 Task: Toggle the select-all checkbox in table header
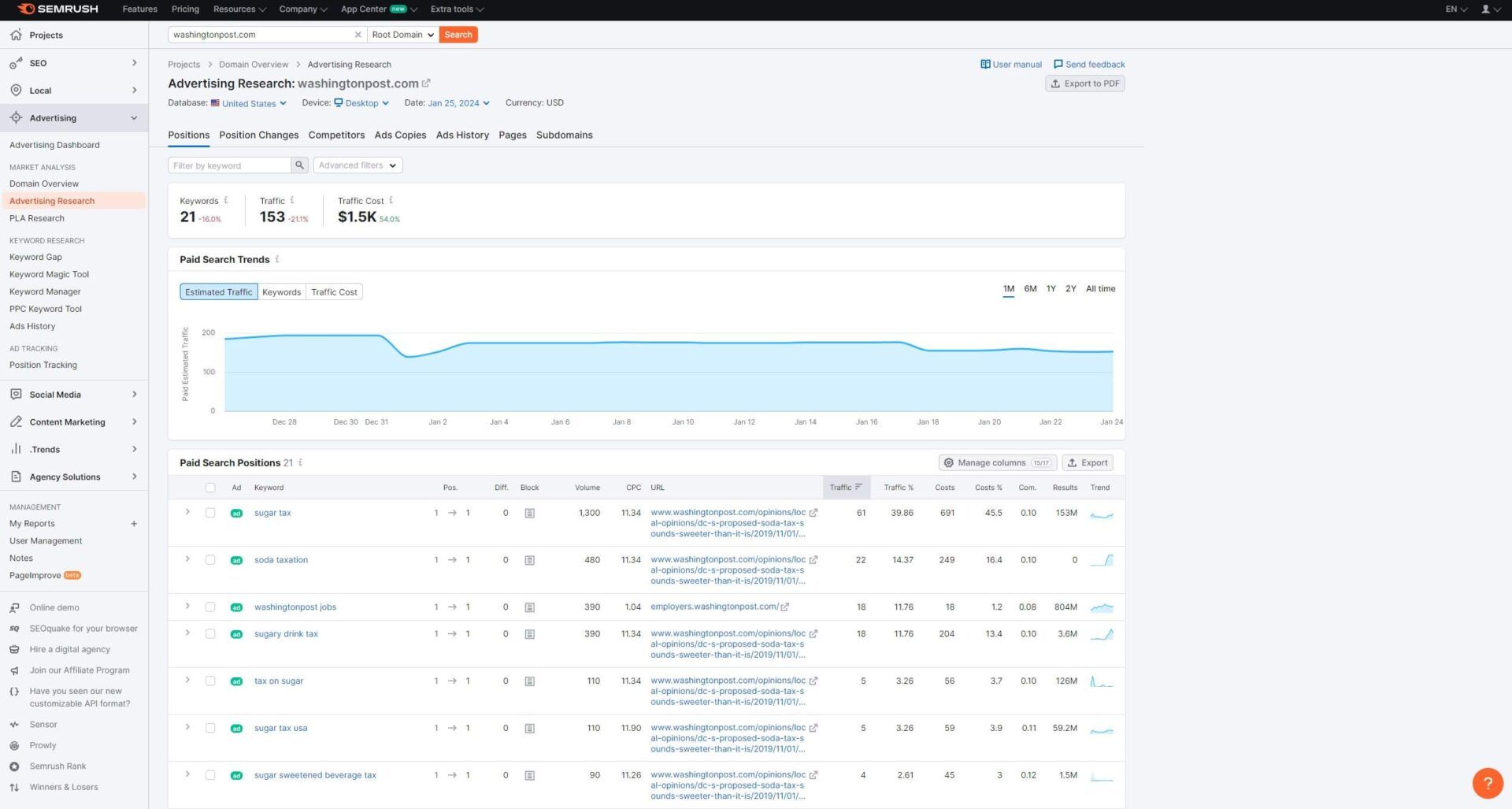coord(210,488)
